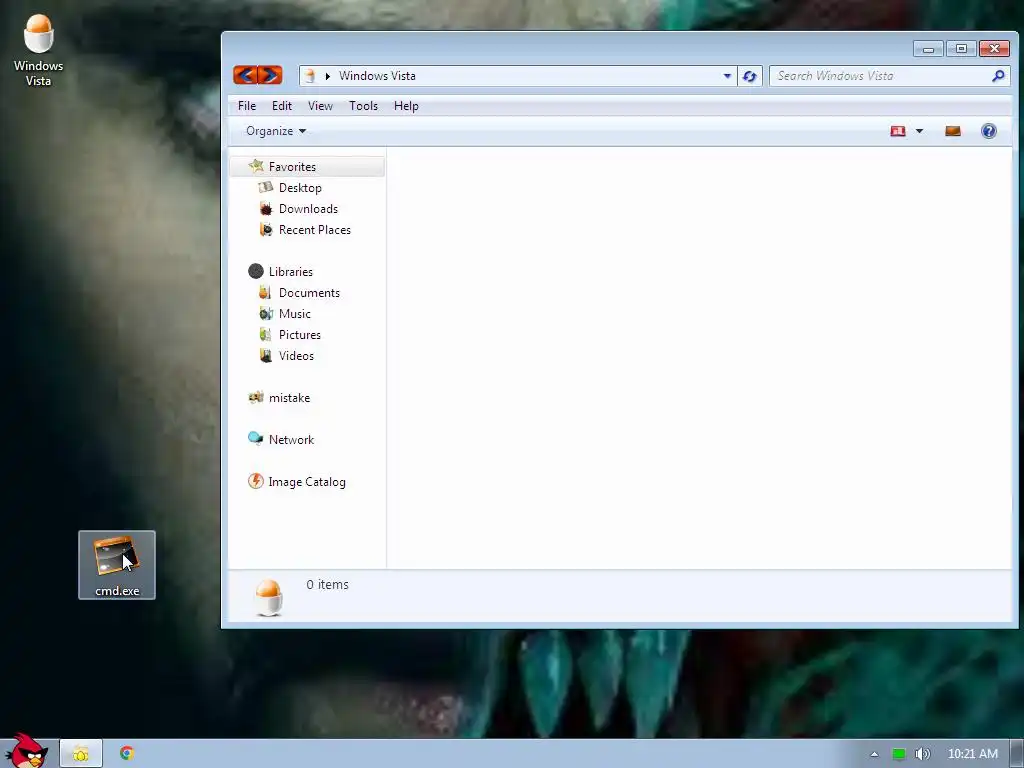The image size is (1024, 768).
Task: Open Recent Places from Favorites
Action: click(x=315, y=229)
